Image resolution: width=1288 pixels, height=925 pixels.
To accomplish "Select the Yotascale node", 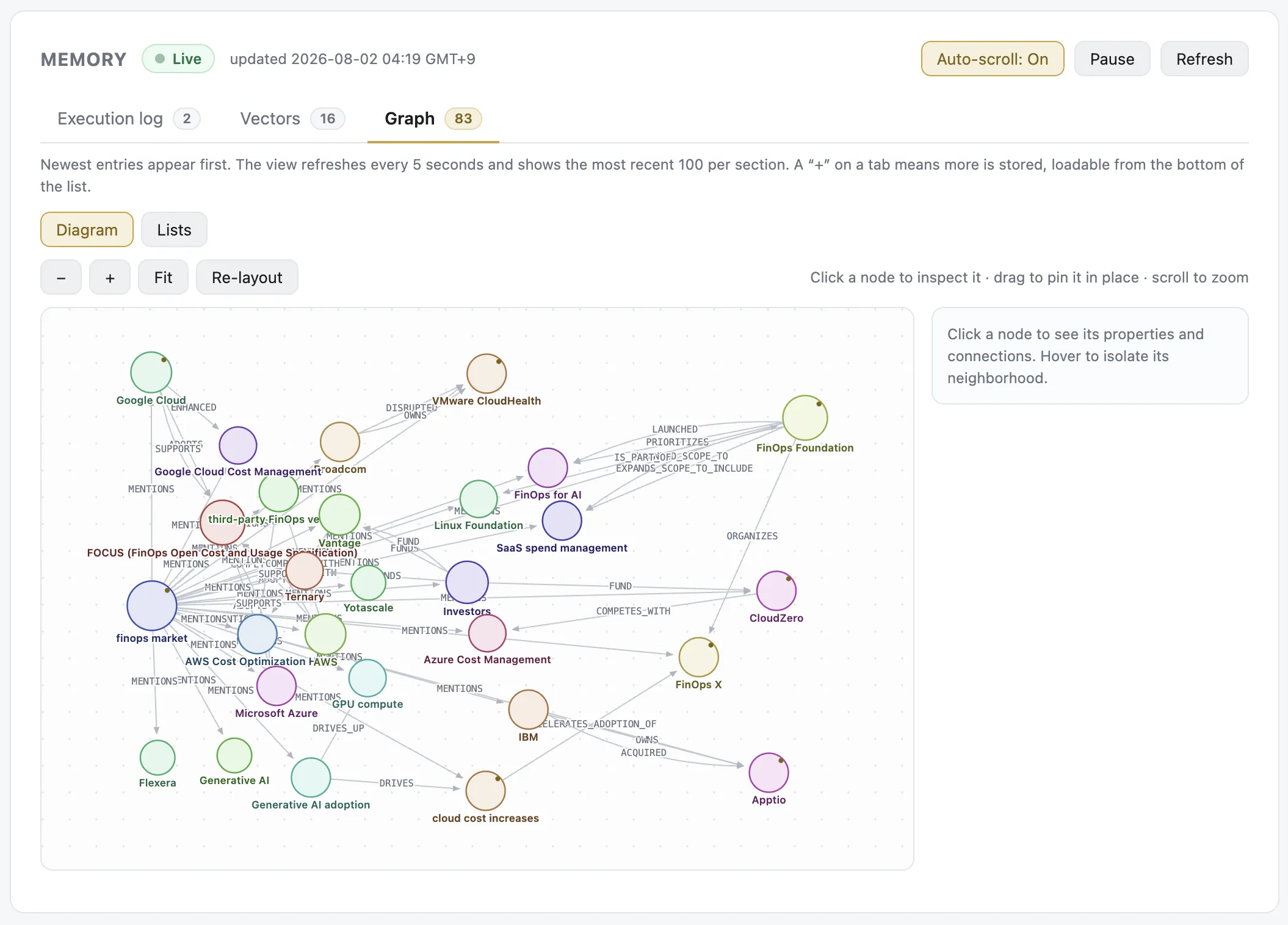I will [369, 583].
